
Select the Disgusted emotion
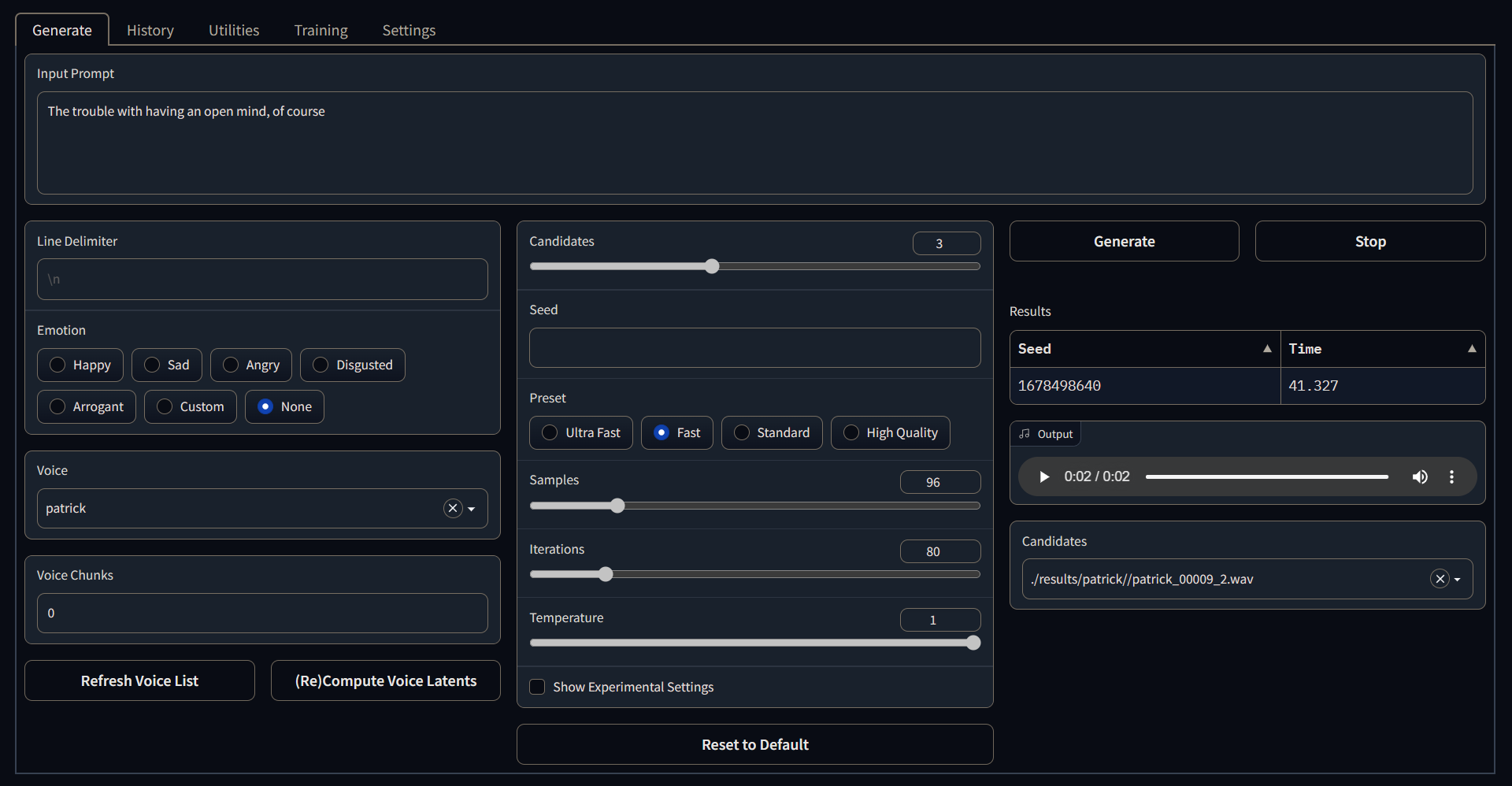tap(353, 365)
